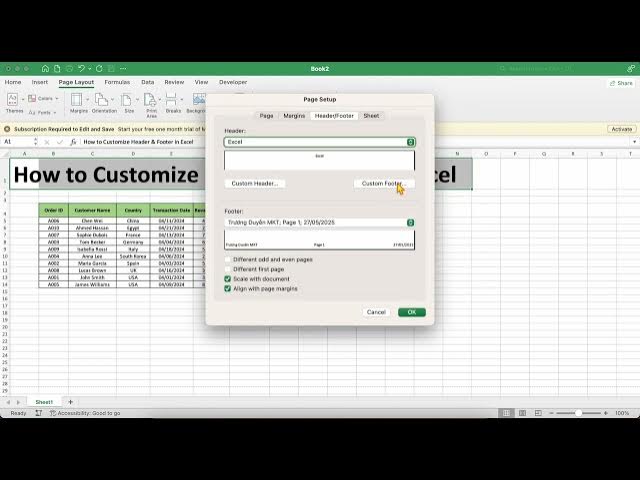The width and height of the screenshot is (640, 480).
Task: Open the Formulas ribbon tab
Action: [x=117, y=82]
